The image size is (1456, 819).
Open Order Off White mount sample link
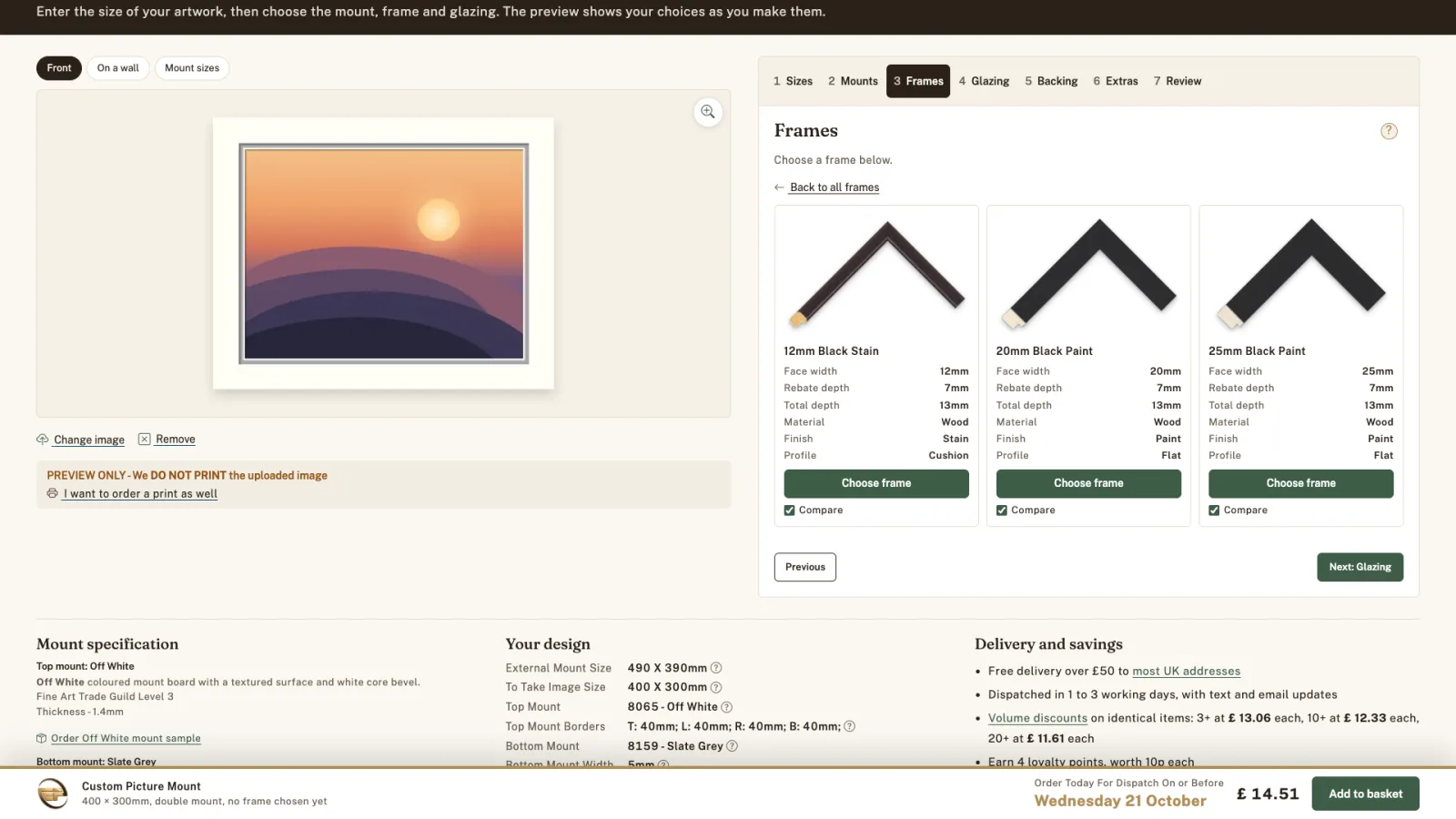pyautogui.click(x=126, y=738)
